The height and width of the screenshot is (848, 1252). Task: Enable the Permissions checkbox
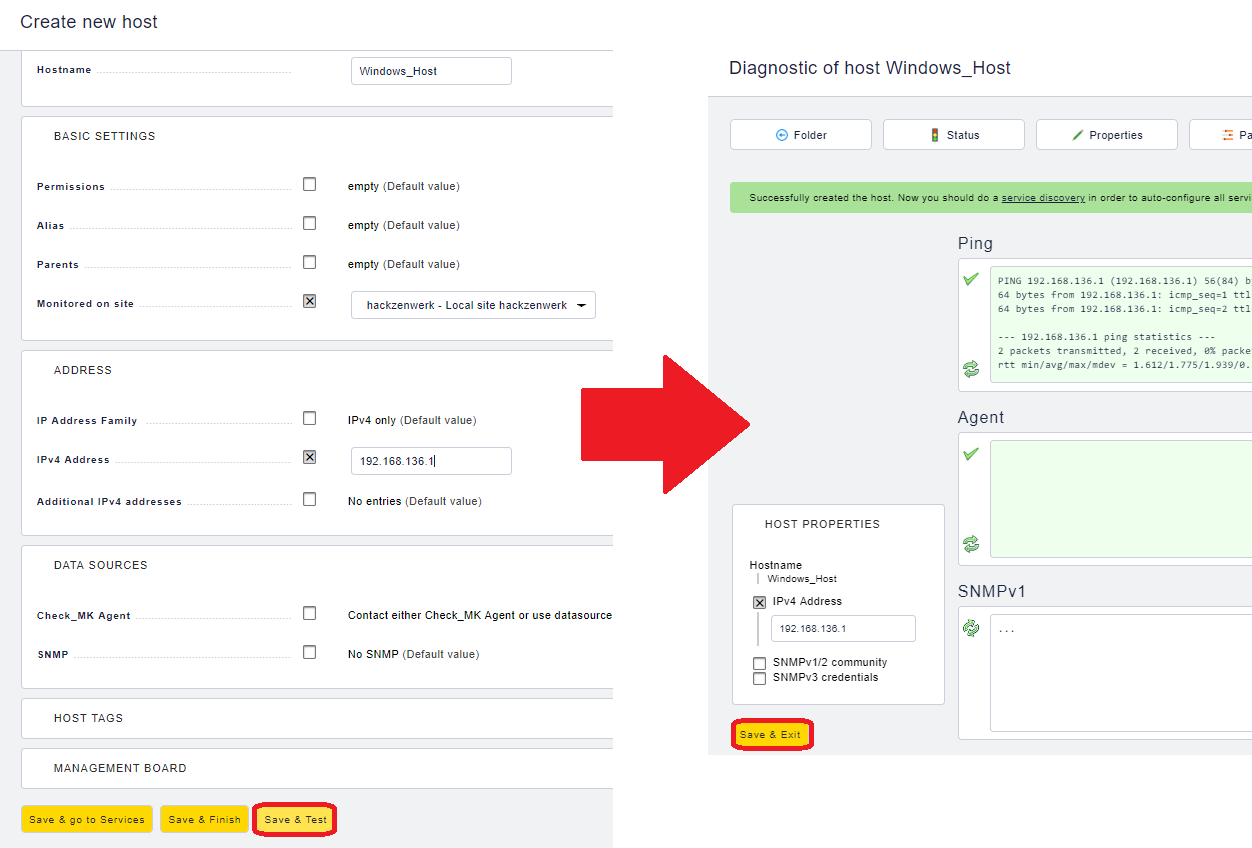pyautogui.click(x=309, y=185)
